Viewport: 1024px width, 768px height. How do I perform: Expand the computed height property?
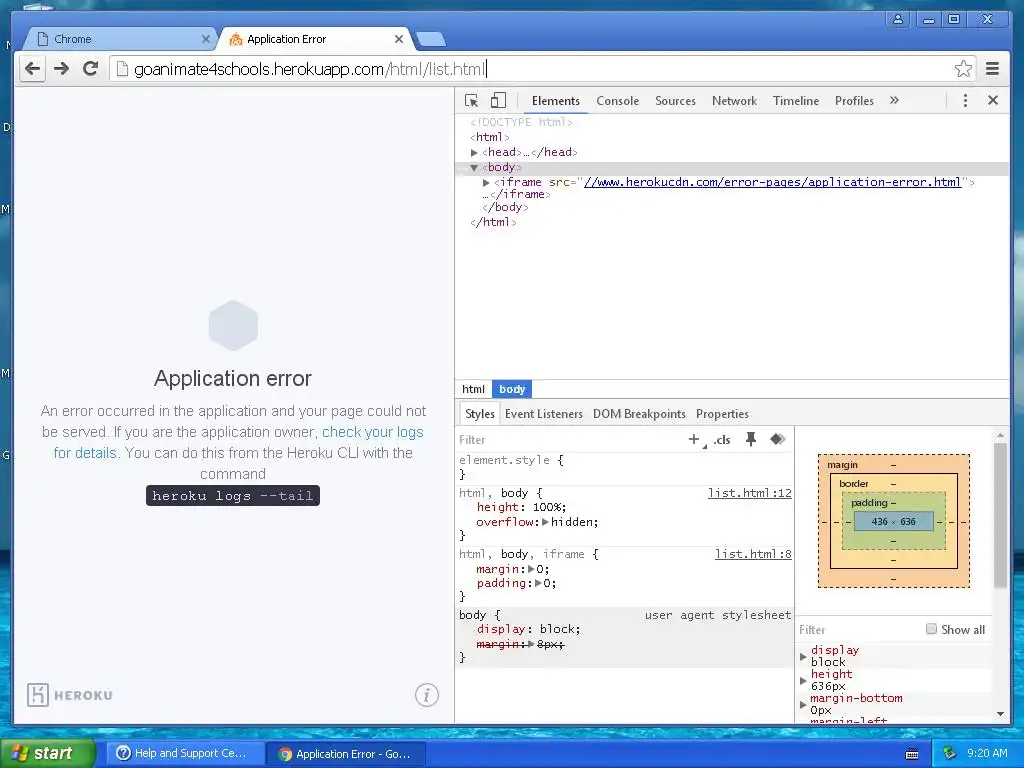(x=803, y=680)
